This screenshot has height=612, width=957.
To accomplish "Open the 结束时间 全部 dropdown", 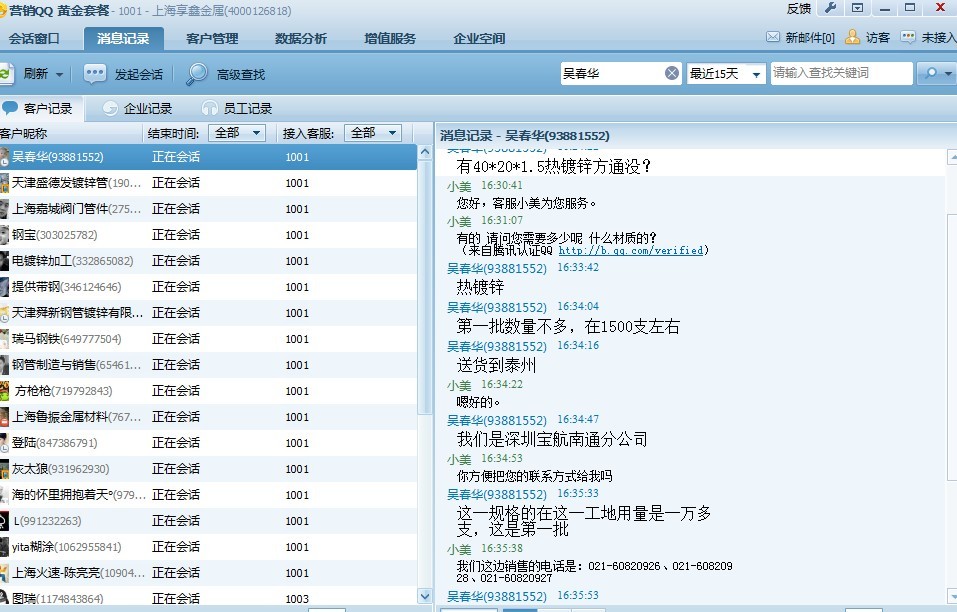I will pos(237,132).
